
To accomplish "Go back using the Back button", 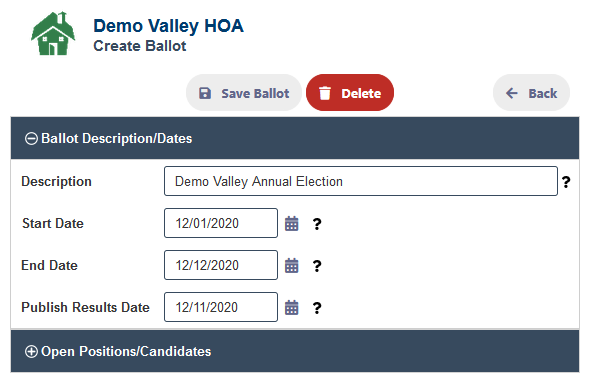I will [531, 93].
